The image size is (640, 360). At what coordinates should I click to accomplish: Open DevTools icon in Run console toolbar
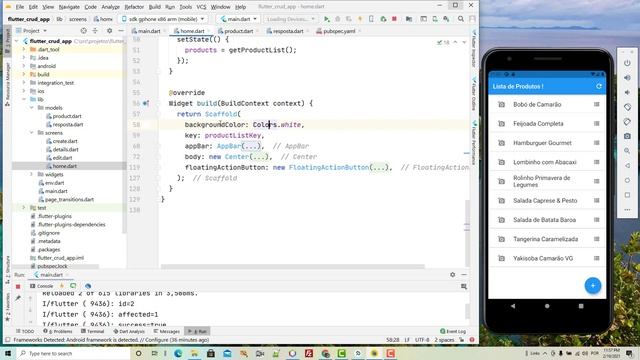click(x=88, y=286)
